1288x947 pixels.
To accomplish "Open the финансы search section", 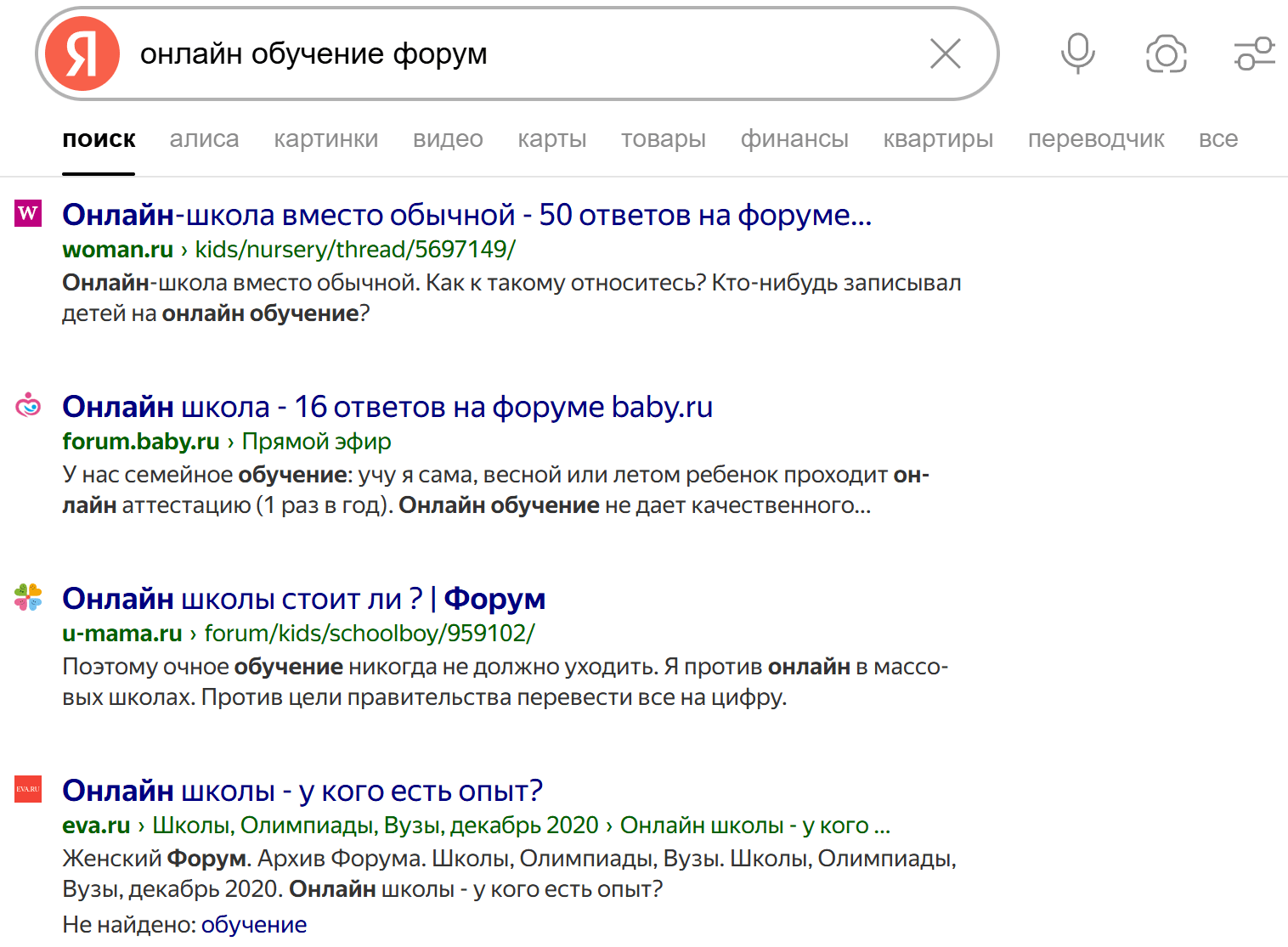I will [794, 139].
